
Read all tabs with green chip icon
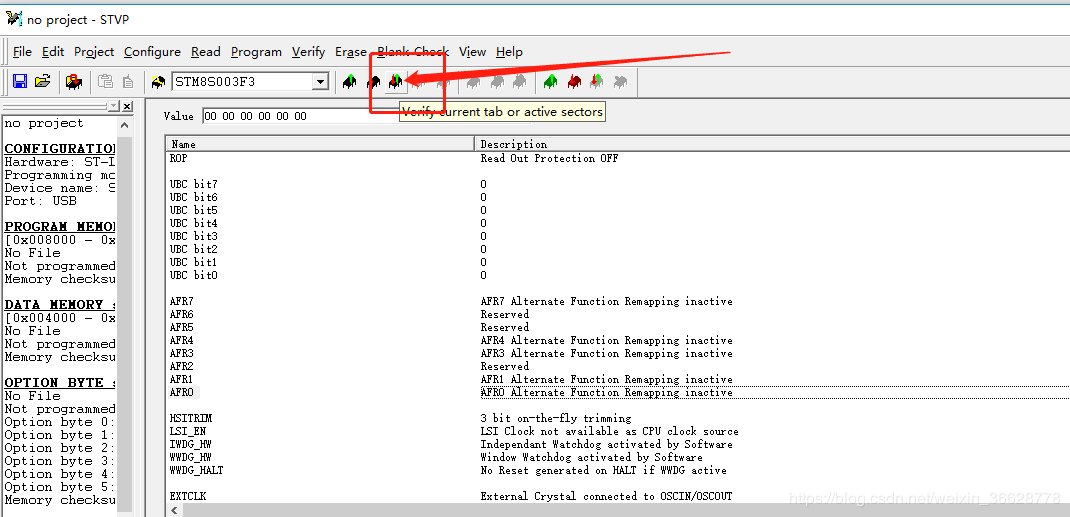(x=551, y=82)
